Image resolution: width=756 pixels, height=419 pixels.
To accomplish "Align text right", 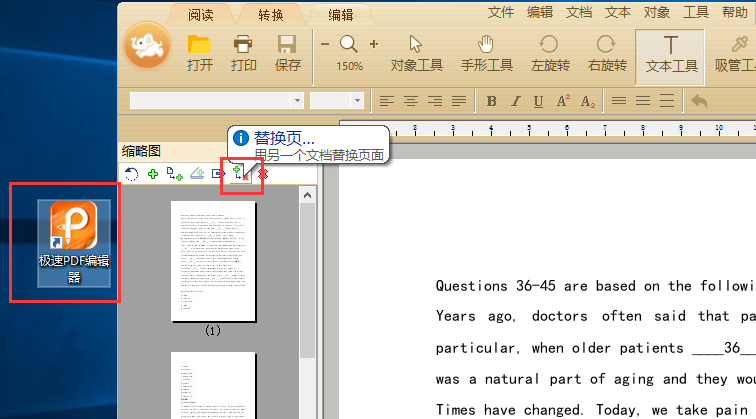I will coord(435,101).
